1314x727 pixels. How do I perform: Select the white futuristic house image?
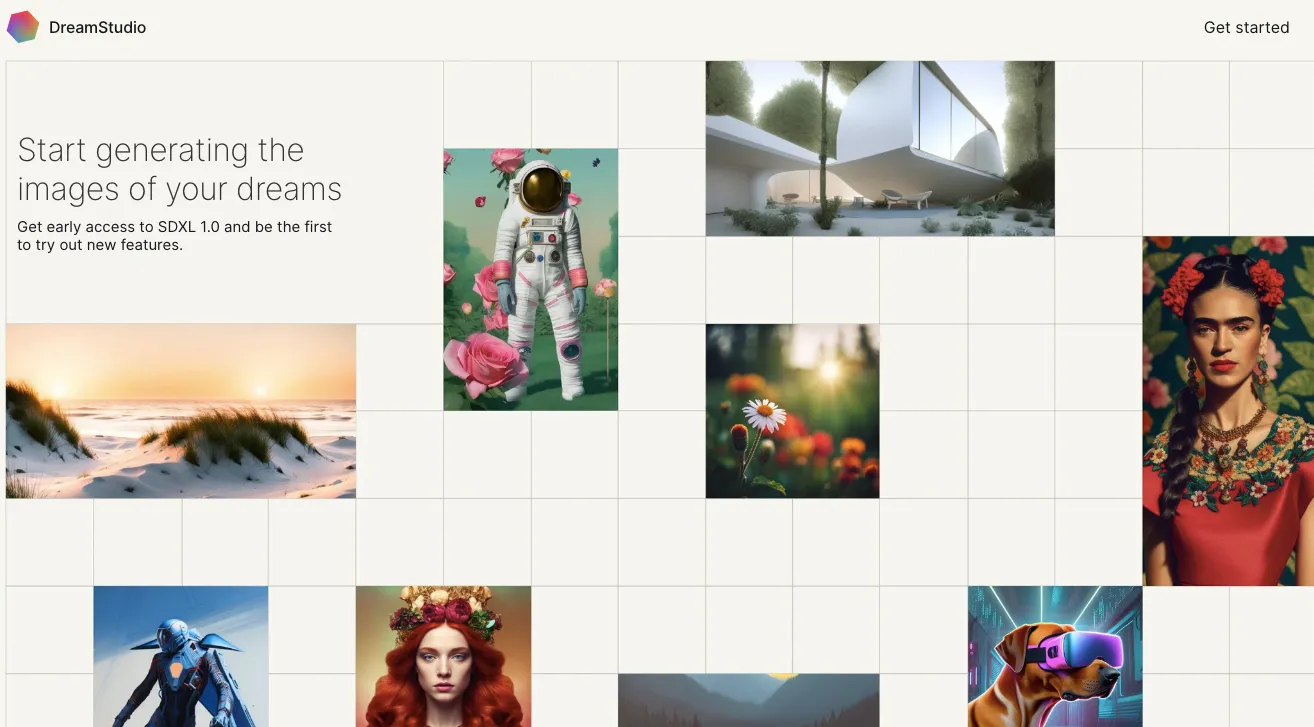(880, 148)
